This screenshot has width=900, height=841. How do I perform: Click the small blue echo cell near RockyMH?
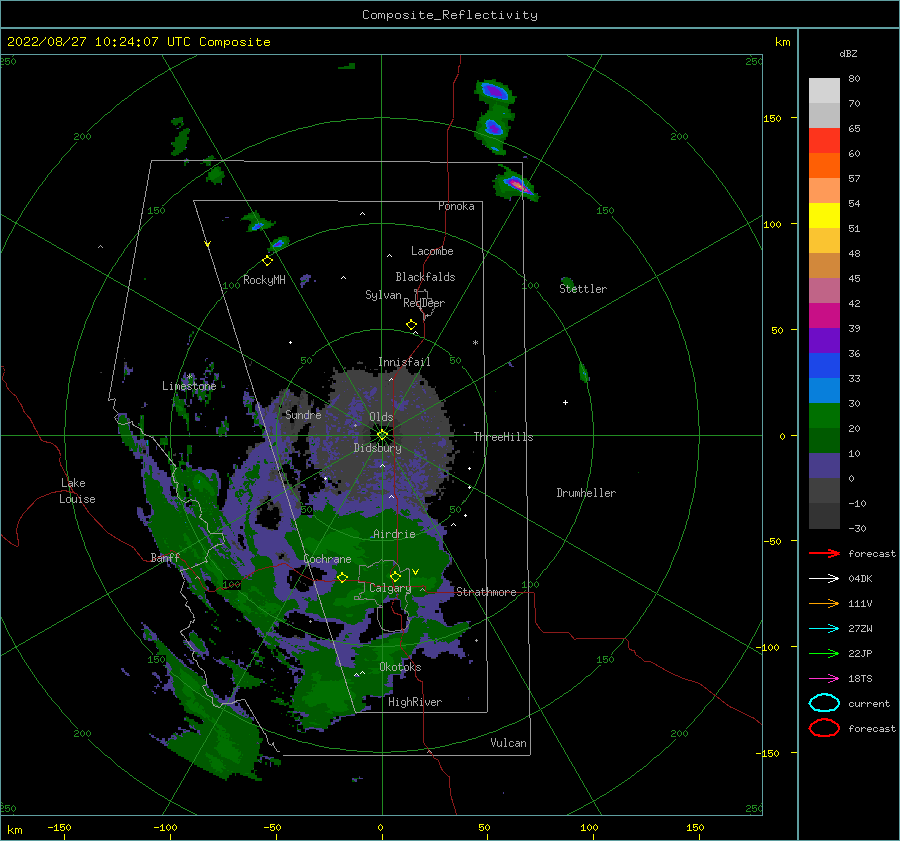click(278, 244)
